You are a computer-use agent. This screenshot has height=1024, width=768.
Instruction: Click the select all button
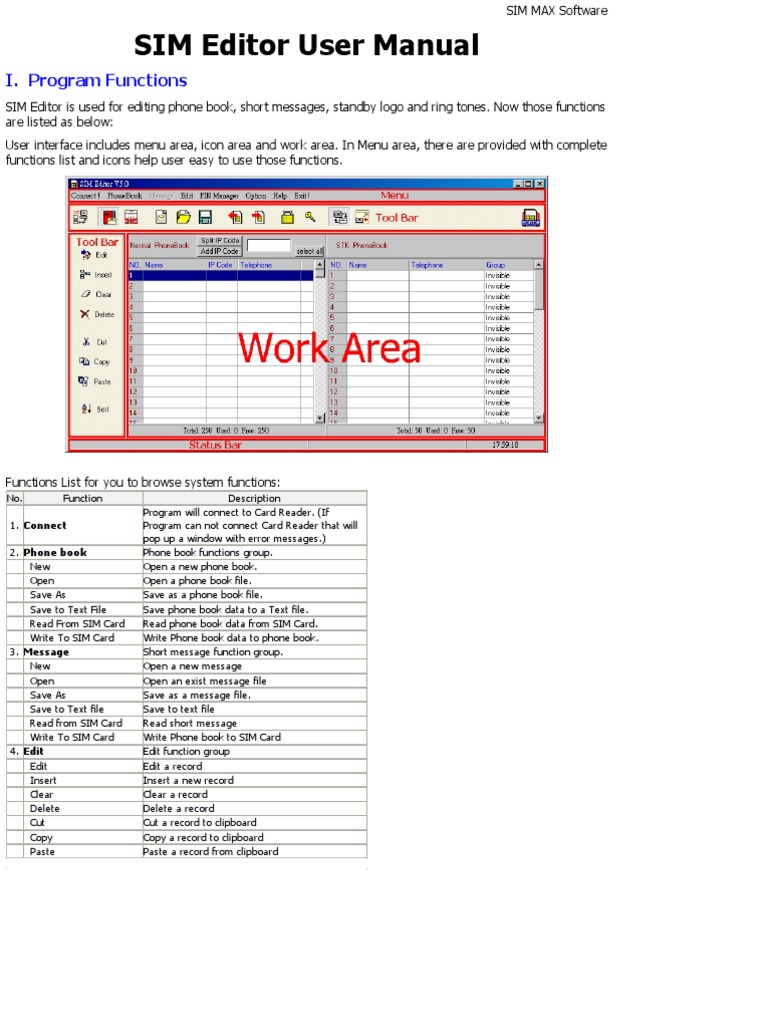pyautogui.click(x=309, y=251)
